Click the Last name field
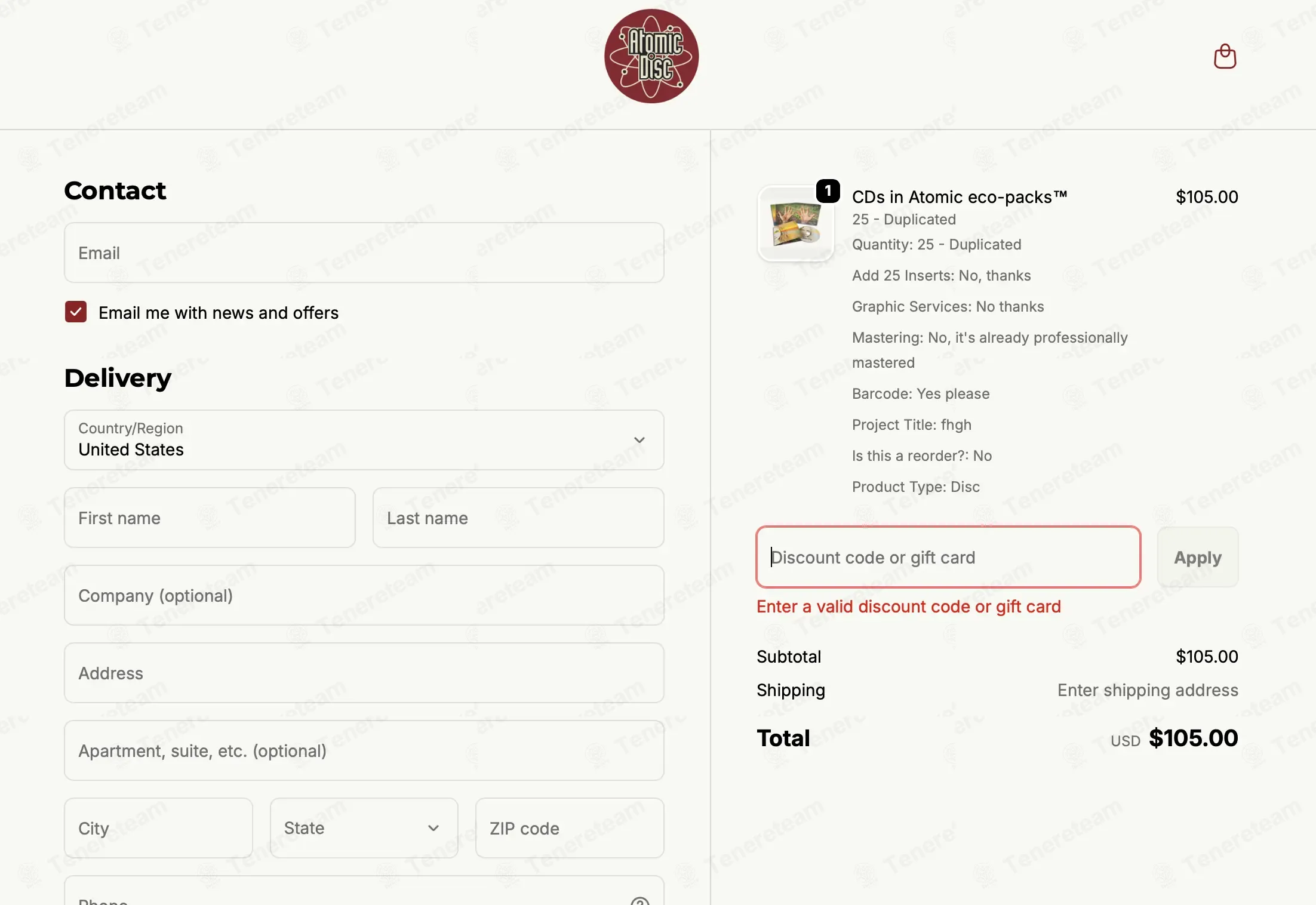 pos(518,518)
